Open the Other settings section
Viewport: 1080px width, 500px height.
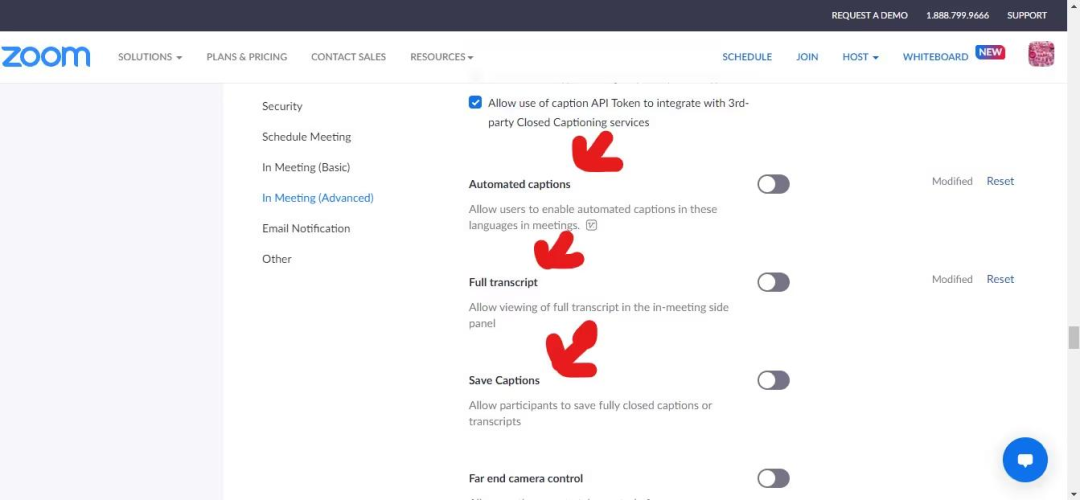point(276,259)
